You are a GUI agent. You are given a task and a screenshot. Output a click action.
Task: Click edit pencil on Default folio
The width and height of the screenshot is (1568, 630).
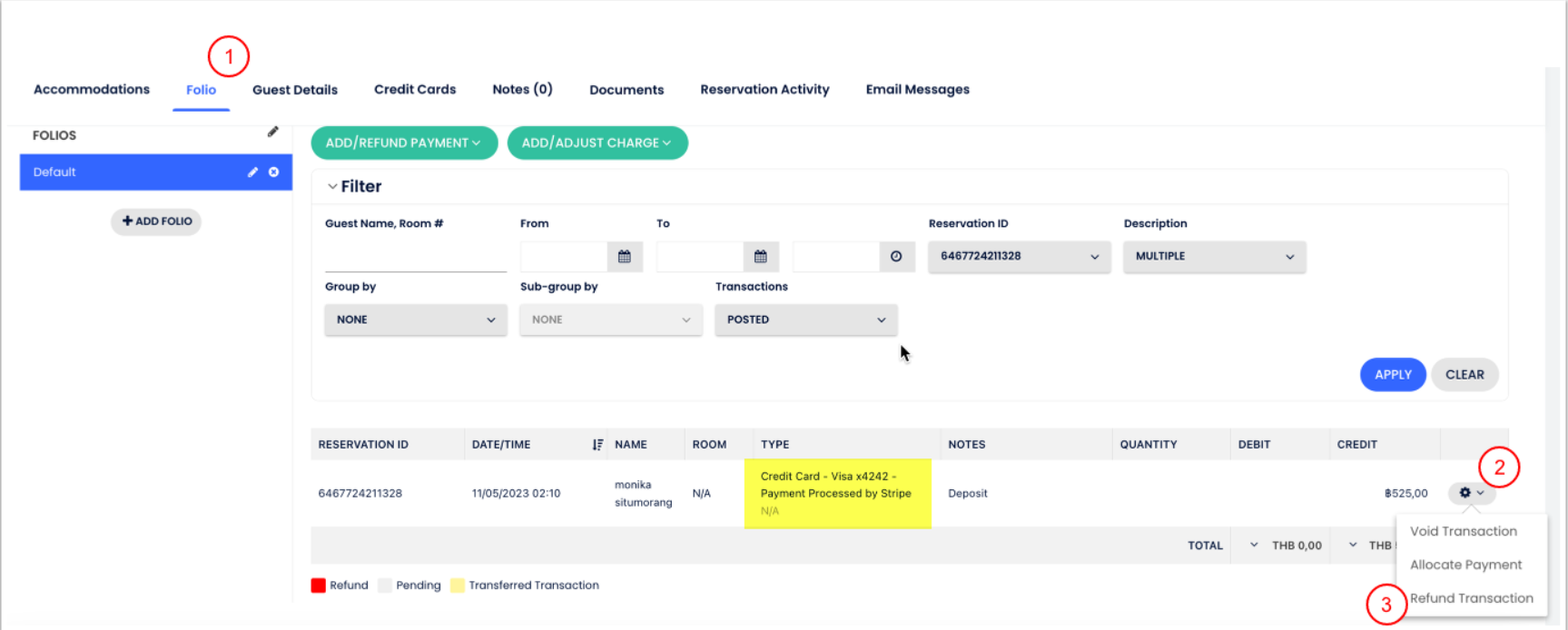tap(252, 172)
